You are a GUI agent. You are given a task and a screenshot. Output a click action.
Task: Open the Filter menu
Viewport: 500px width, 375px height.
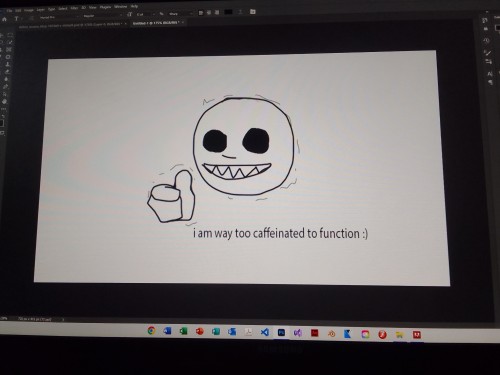click(x=74, y=8)
